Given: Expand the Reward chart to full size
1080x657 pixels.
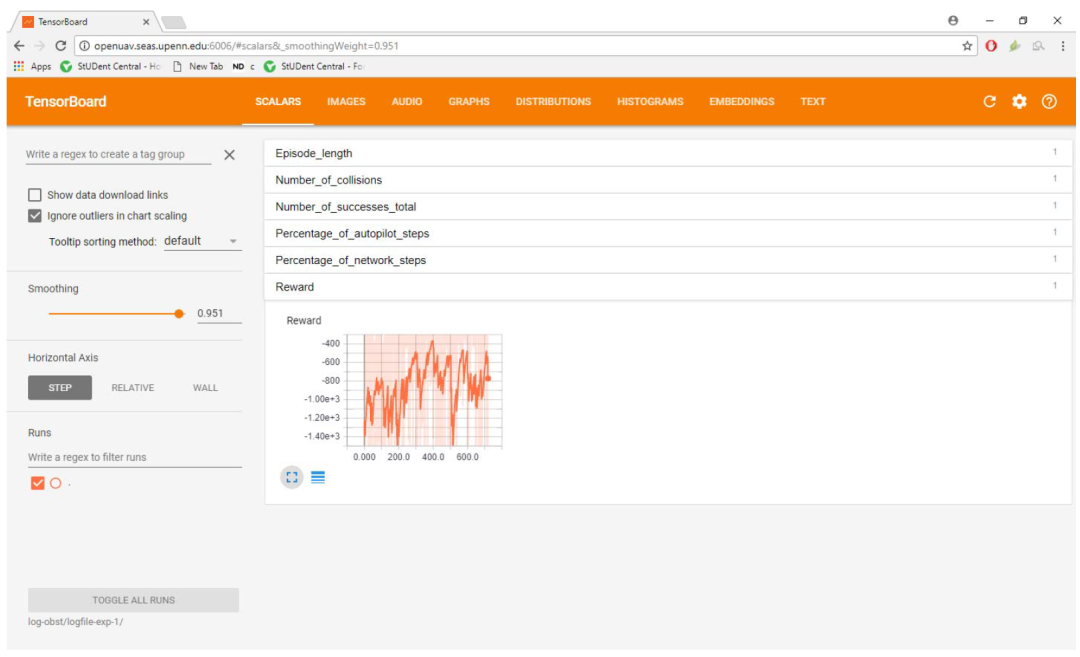Looking at the screenshot, I should [292, 477].
